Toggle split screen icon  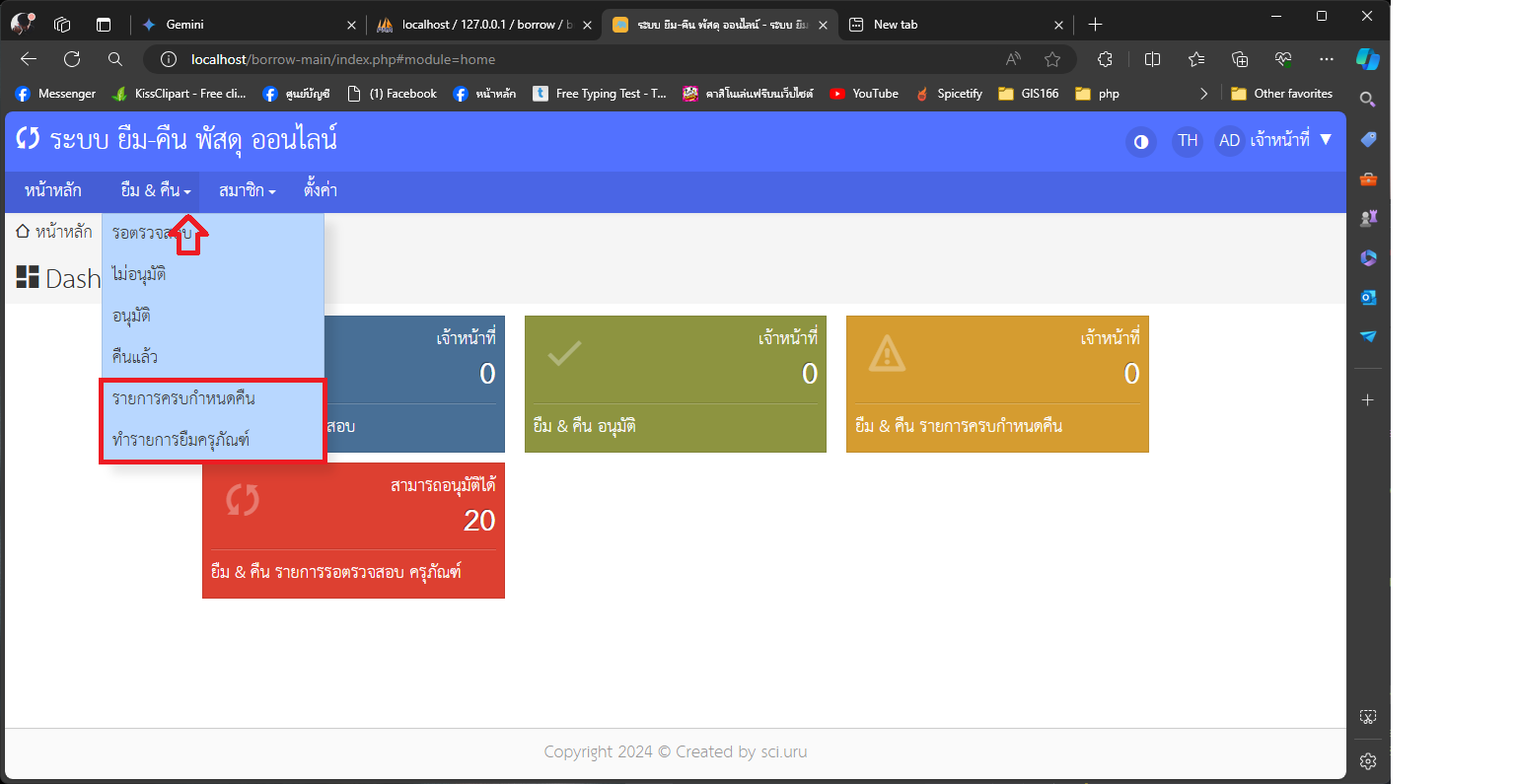click(x=1152, y=59)
